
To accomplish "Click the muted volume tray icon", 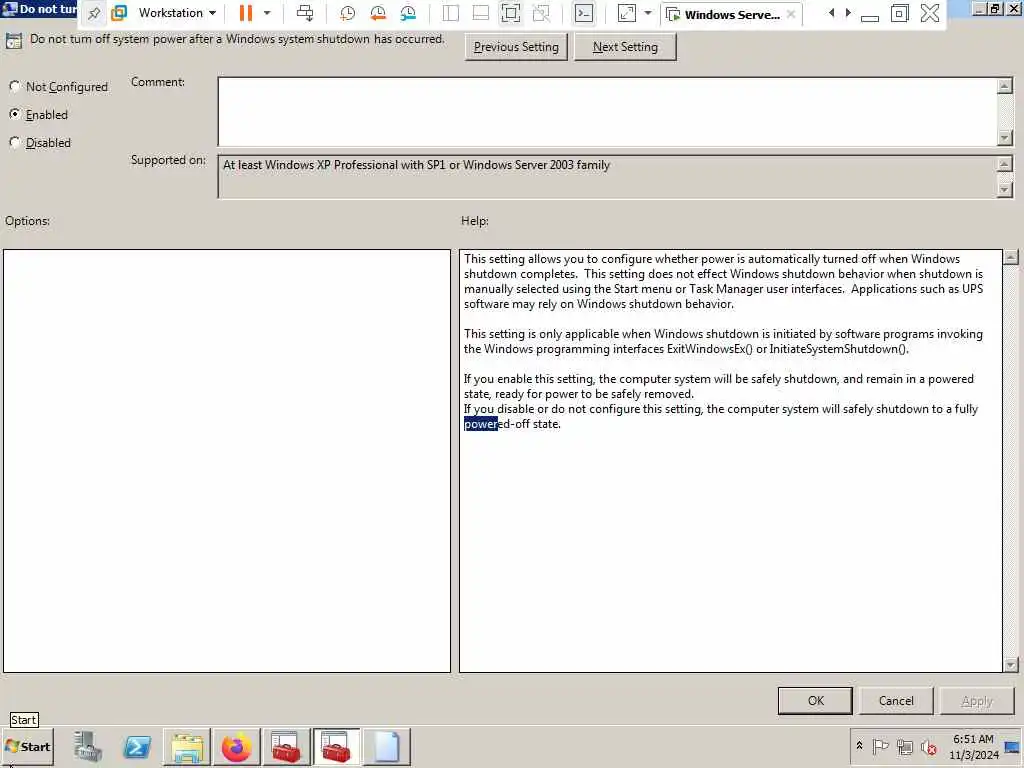I will pos(929,746).
